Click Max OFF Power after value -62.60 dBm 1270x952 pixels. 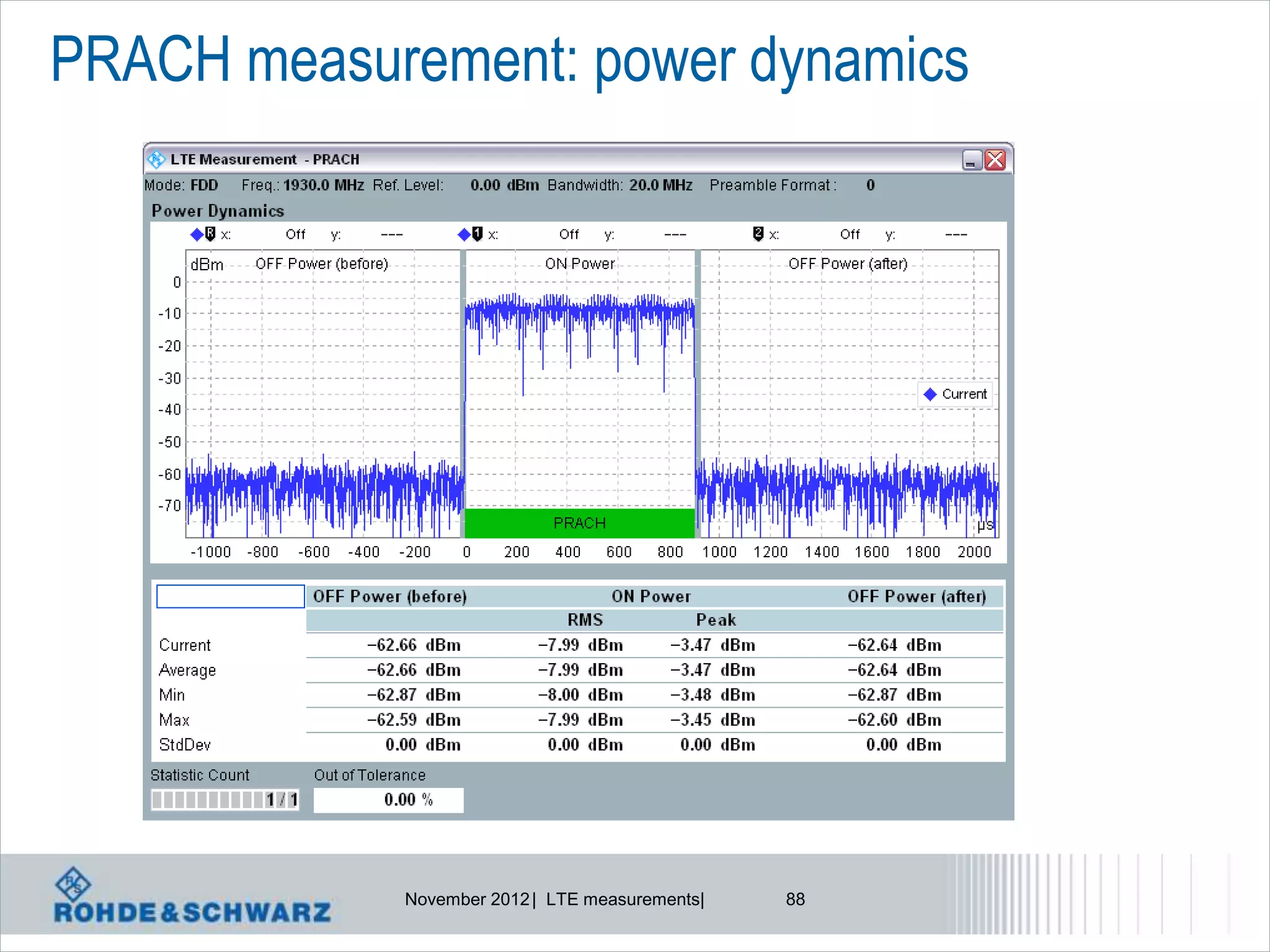894,720
